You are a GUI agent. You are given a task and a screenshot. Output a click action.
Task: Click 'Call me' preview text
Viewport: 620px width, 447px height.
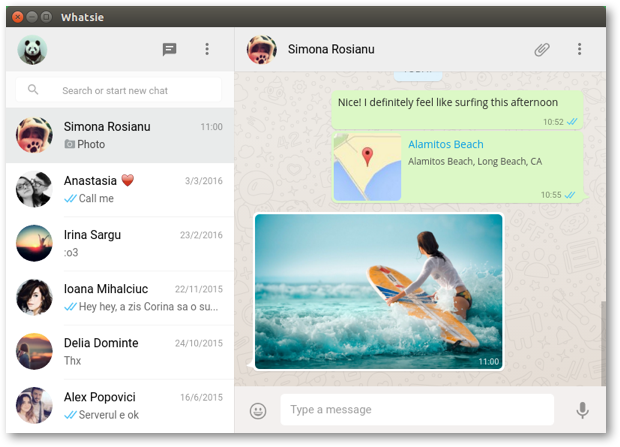coord(96,199)
